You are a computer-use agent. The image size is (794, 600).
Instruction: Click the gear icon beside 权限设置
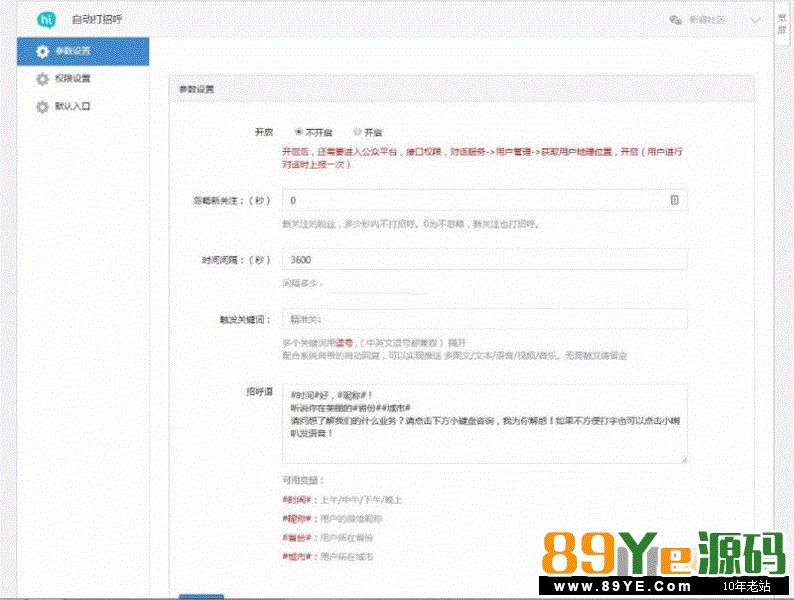43,78
